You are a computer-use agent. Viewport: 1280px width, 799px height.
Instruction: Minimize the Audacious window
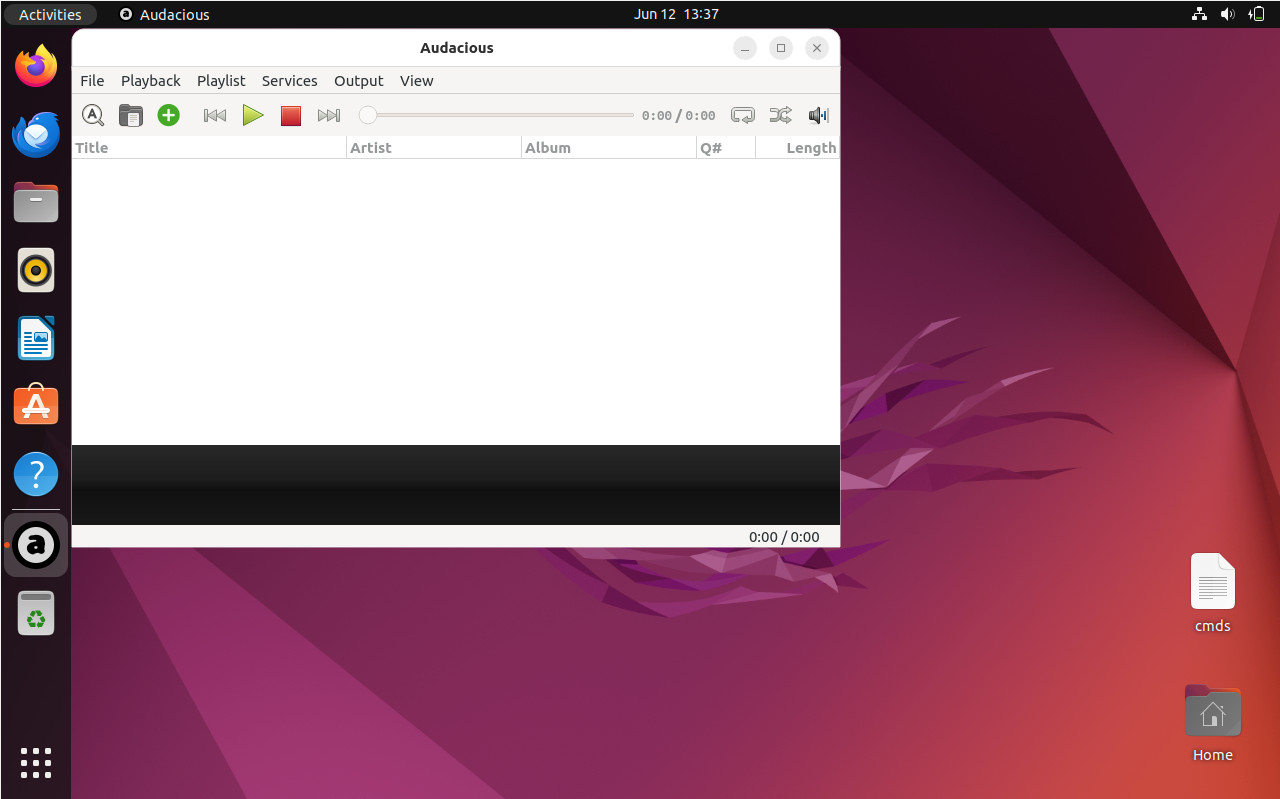click(x=745, y=48)
